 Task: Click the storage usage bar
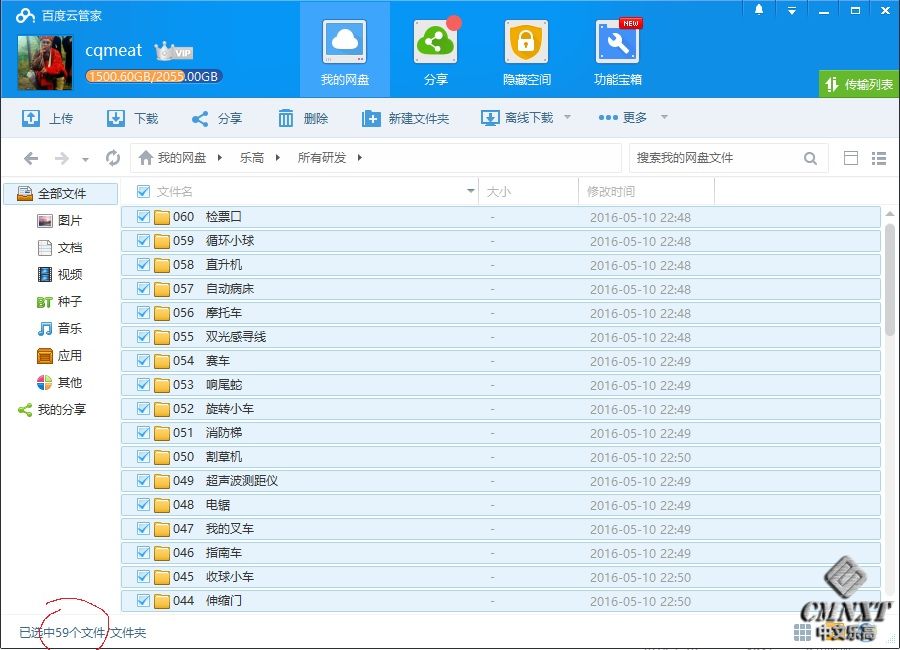pos(153,76)
